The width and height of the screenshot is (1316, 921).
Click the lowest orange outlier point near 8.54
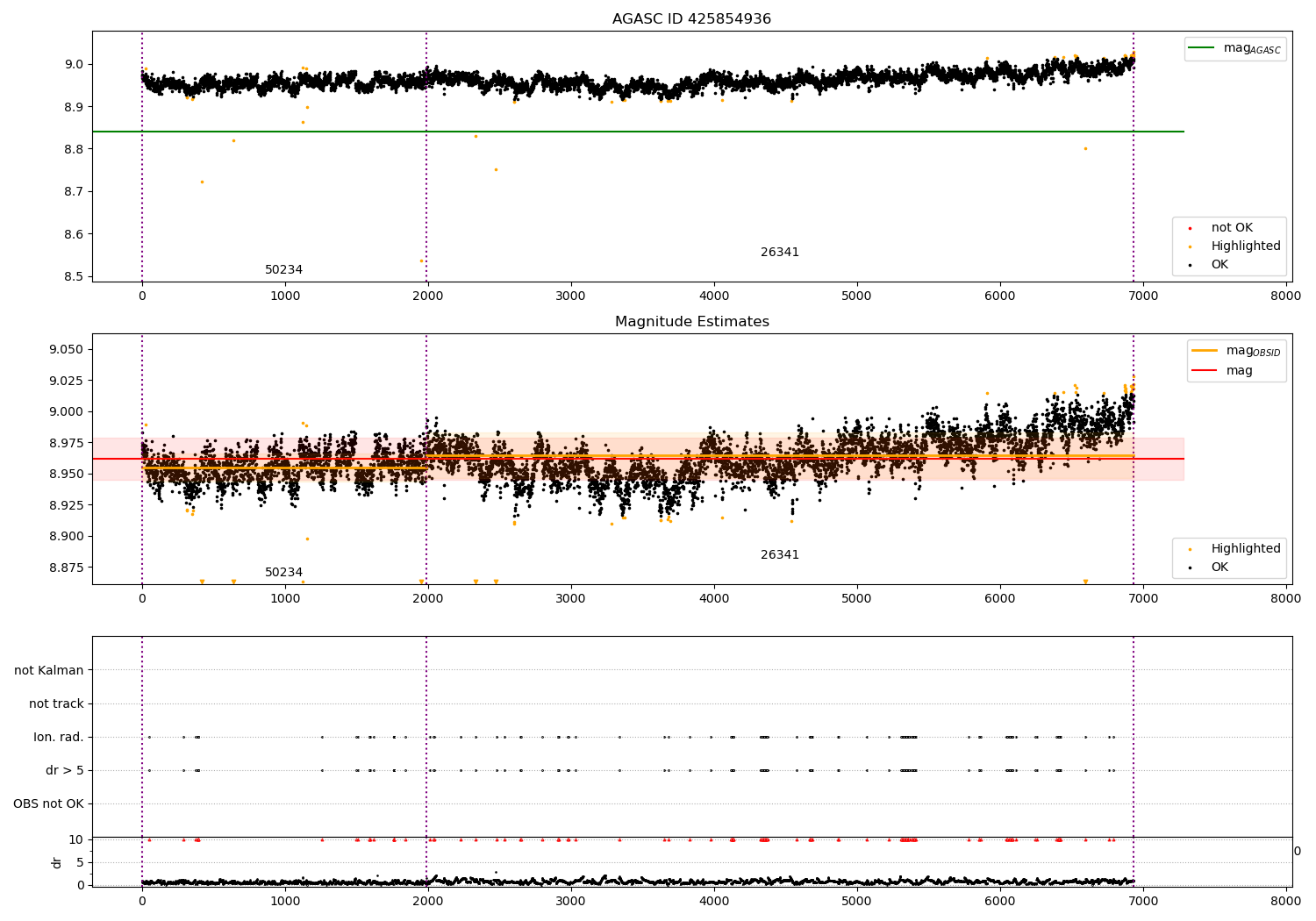(x=421, y=261)
